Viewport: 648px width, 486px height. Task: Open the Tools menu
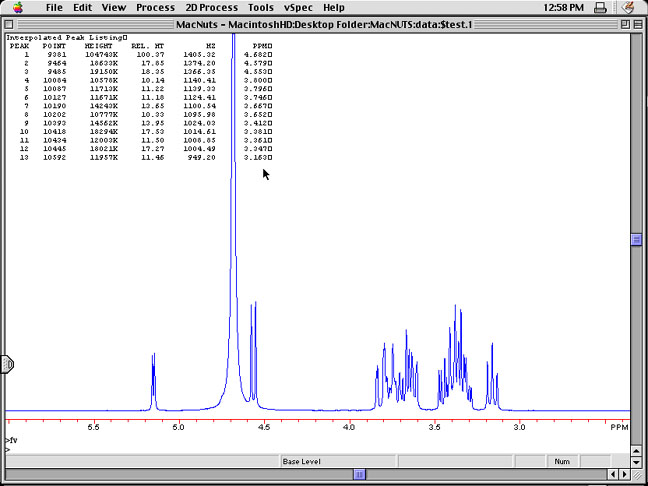click(261, 7)
